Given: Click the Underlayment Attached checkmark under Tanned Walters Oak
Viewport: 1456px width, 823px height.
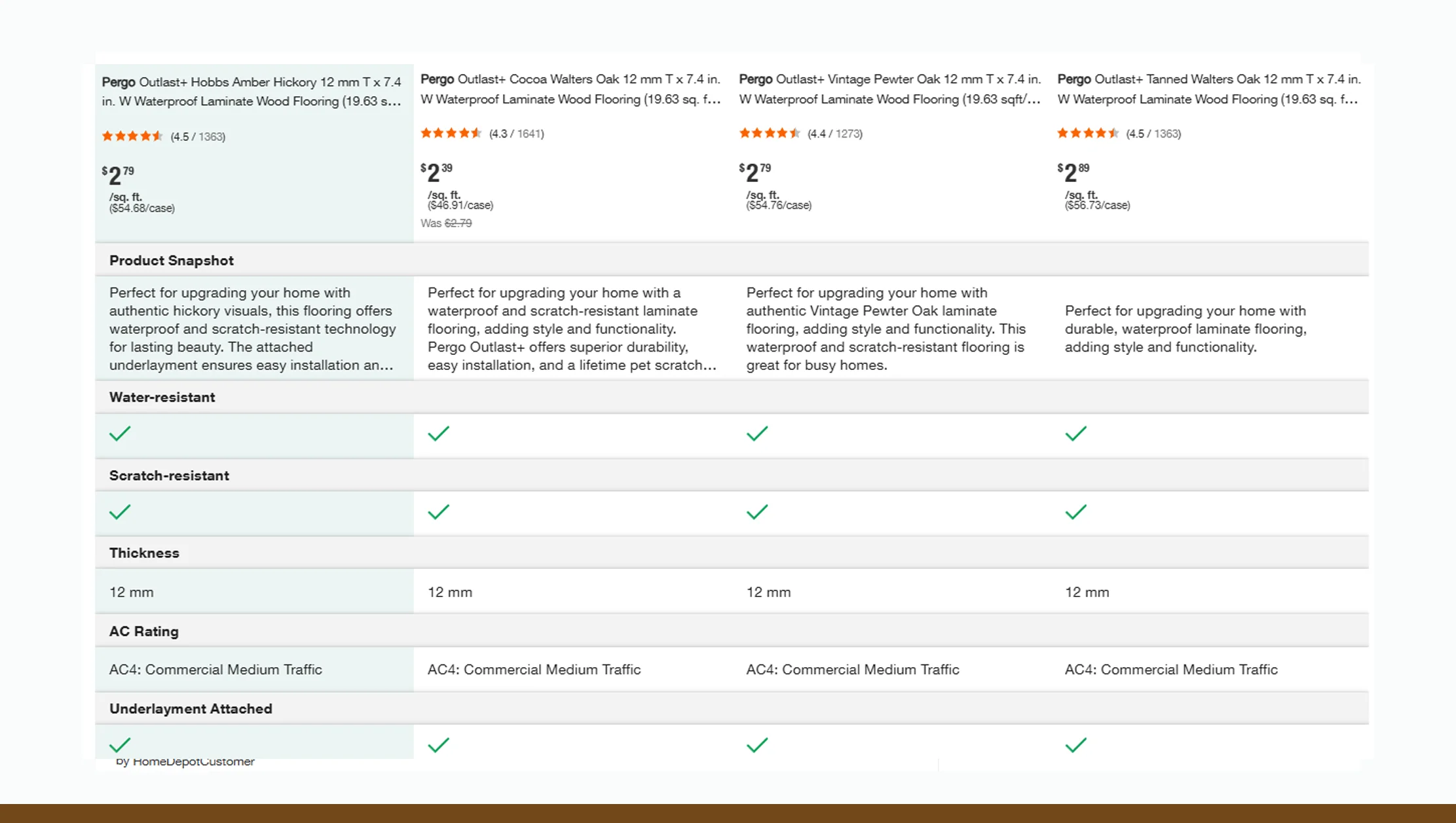Looking at the screenshot, I should (1075, 744).
